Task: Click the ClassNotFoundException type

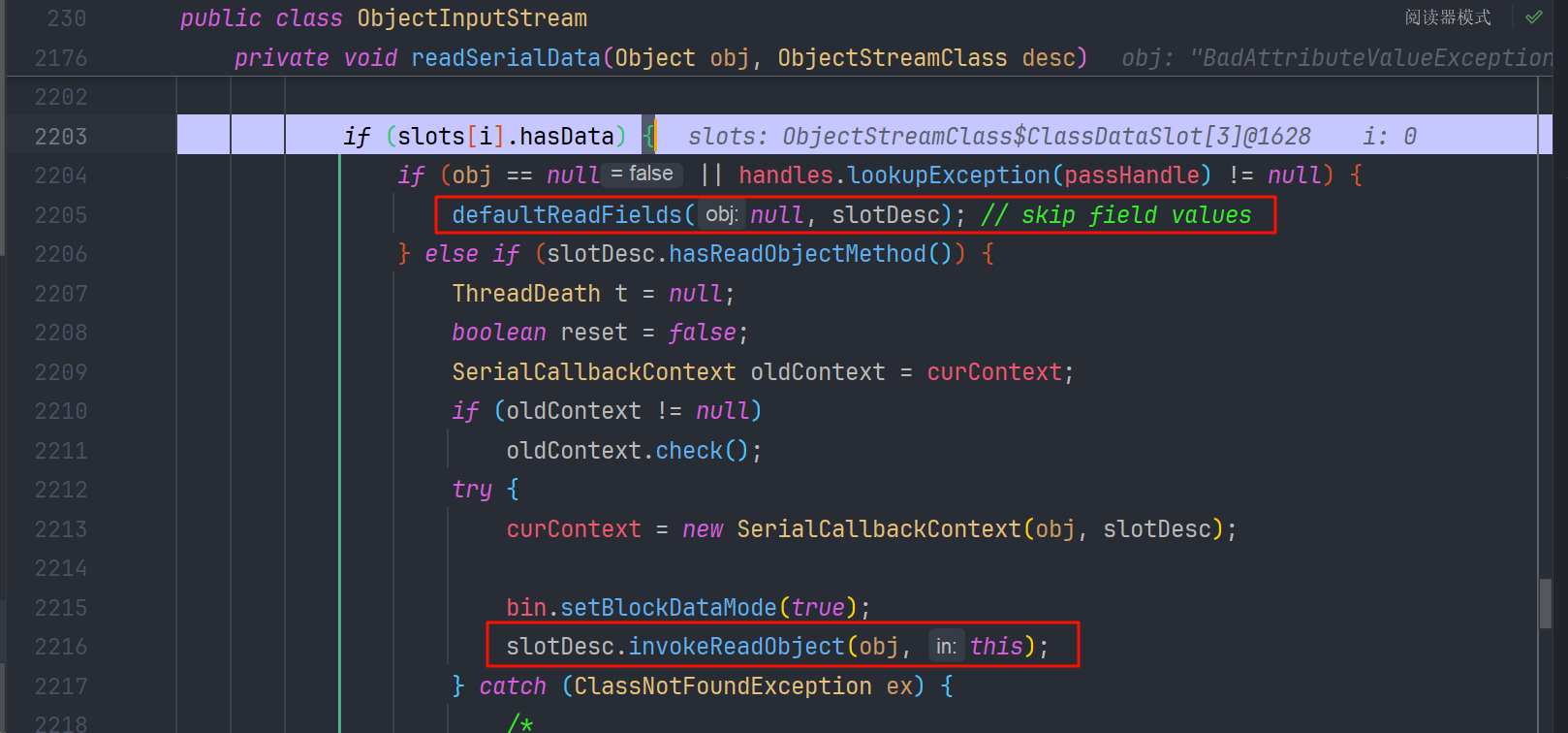Action: pyautogui.click(x=723, y=686)
